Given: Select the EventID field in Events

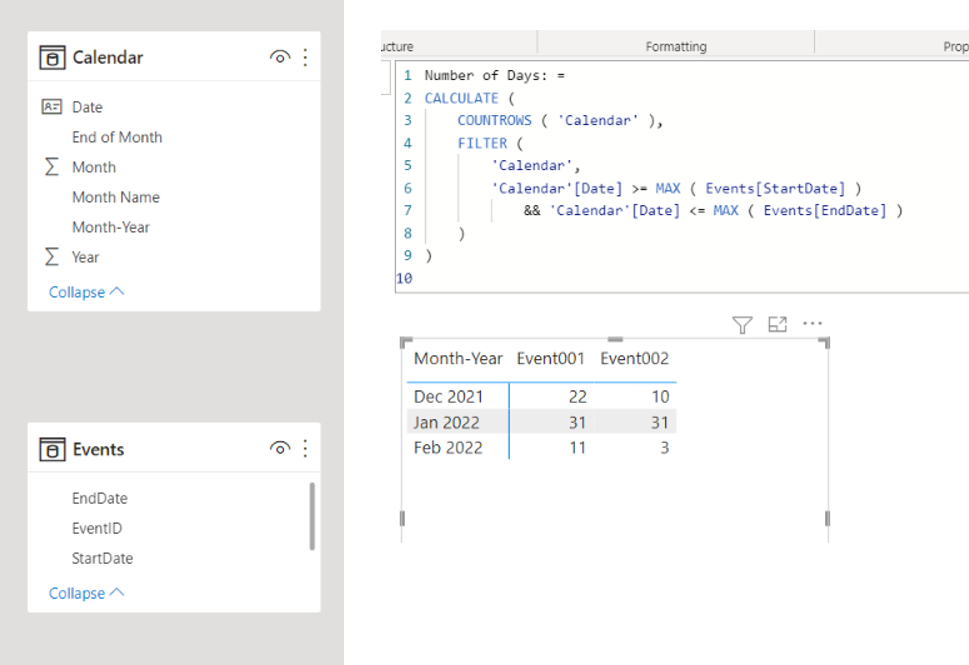Looking at the screenshot, I should coord(97,528).
